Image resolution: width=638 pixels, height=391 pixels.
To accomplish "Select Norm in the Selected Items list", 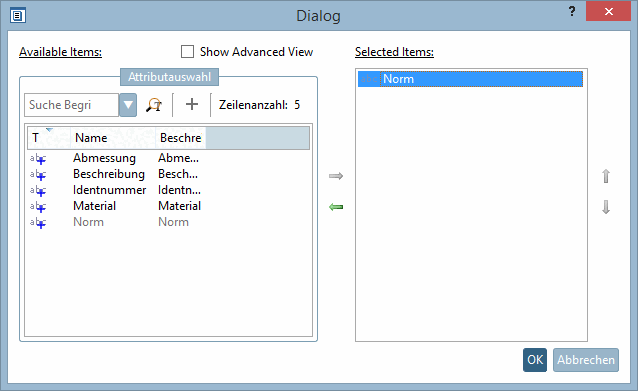I will coord(470,79).
